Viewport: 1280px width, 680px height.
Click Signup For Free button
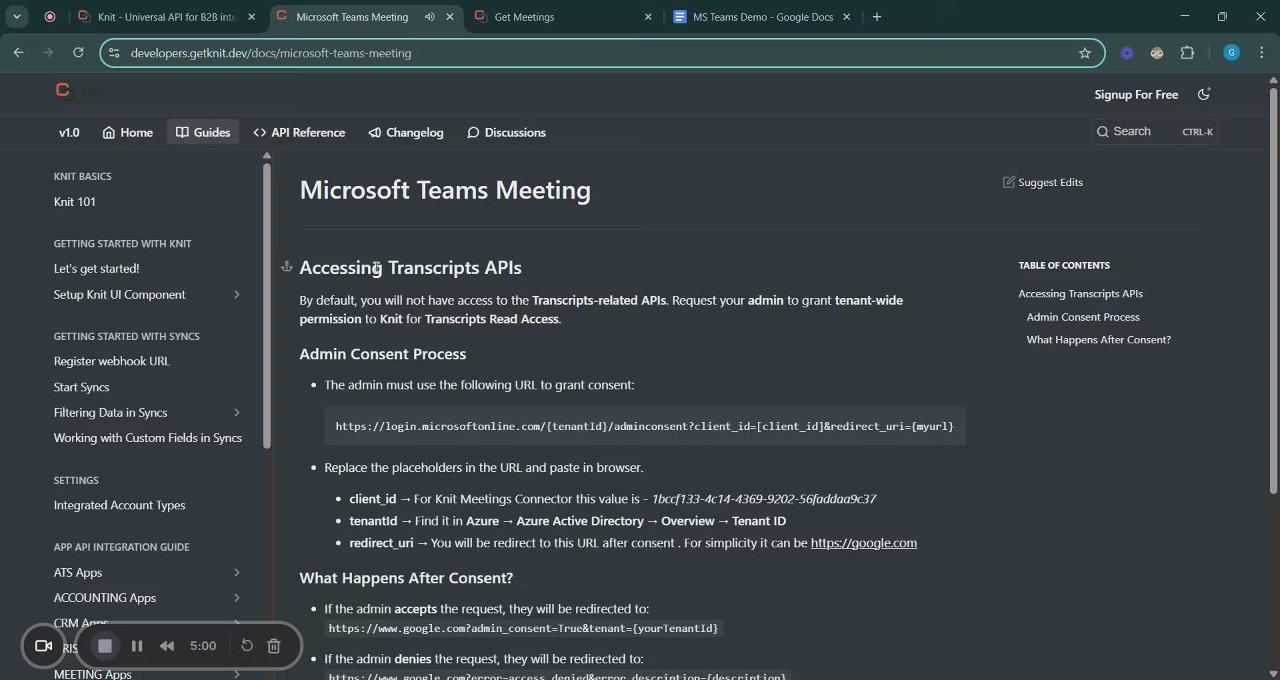click(1136, 94)
